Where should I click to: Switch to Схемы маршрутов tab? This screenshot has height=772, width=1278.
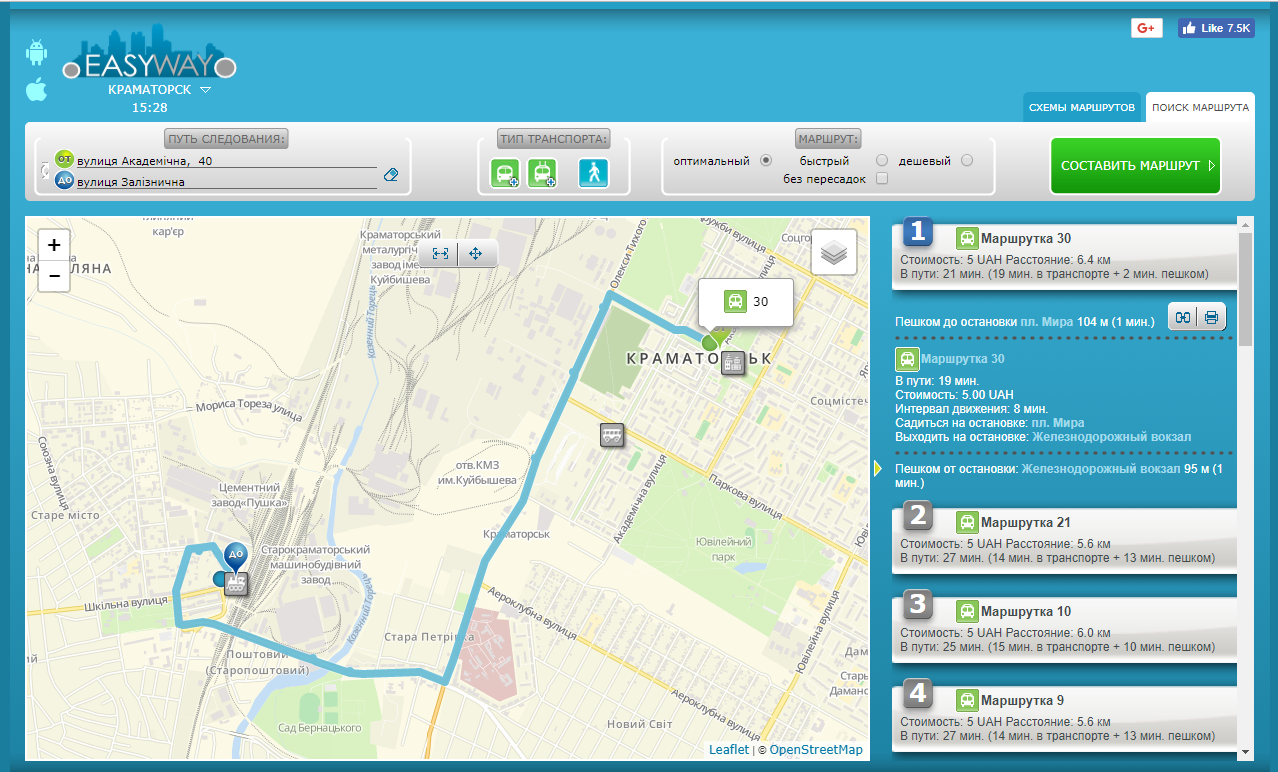(x=1083, y=107)
